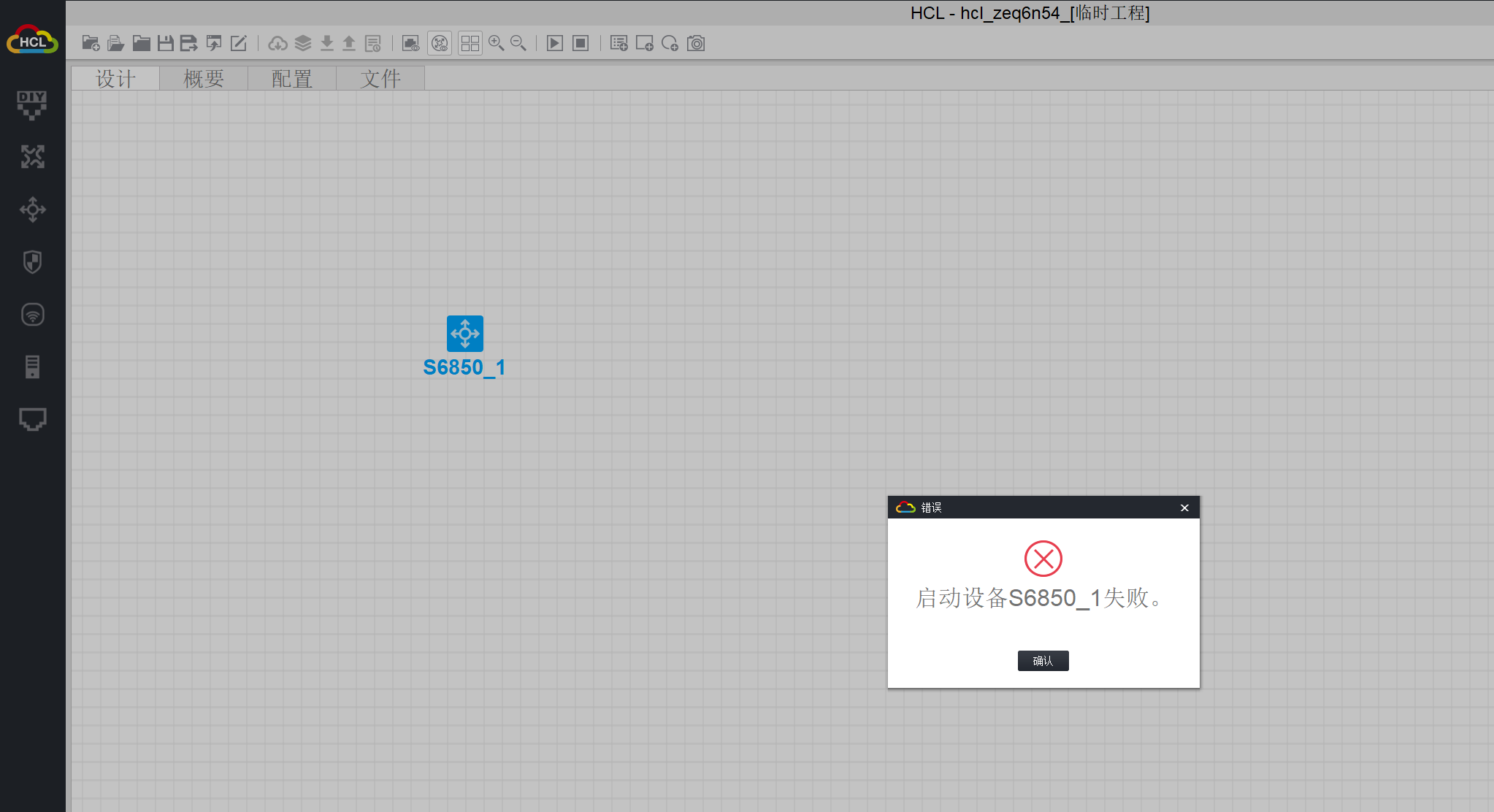Click the camera screenshot toolbar icon
Image resolution: width=1494 pixels, height=812 pixels.
pos(696,44)
